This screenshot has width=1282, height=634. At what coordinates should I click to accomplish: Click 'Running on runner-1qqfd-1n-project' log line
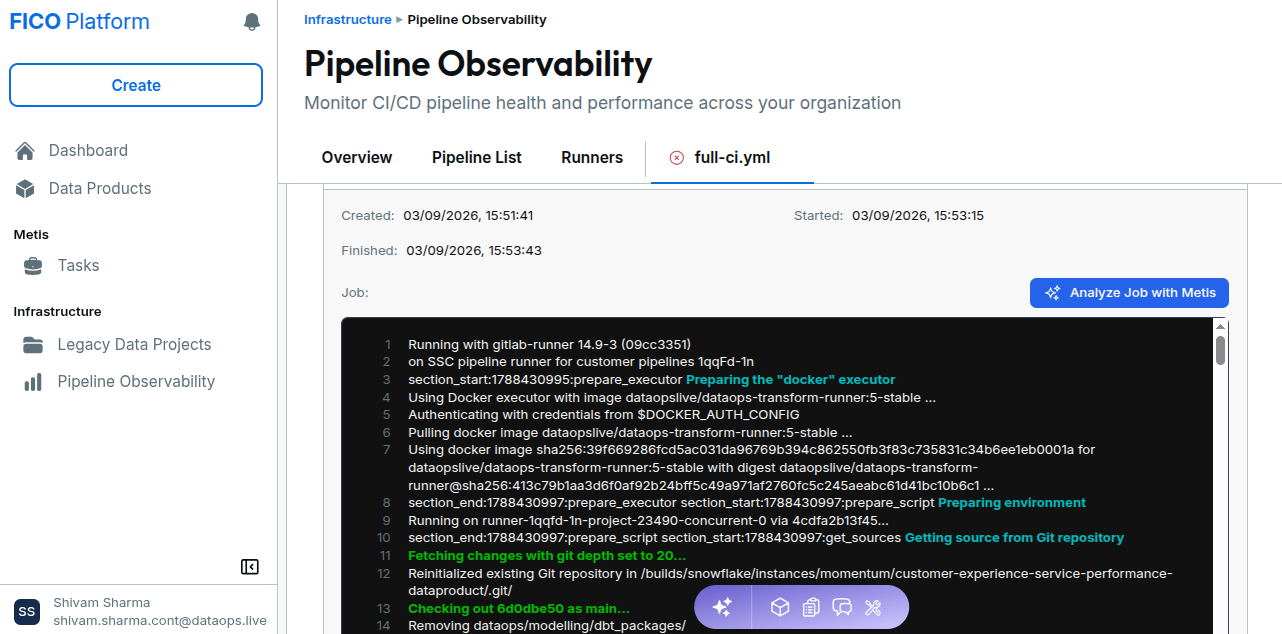click(x=648, y=521)
